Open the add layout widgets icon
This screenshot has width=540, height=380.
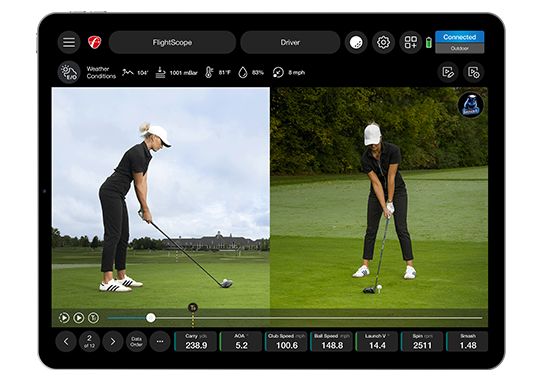click(x=411, y=42)
